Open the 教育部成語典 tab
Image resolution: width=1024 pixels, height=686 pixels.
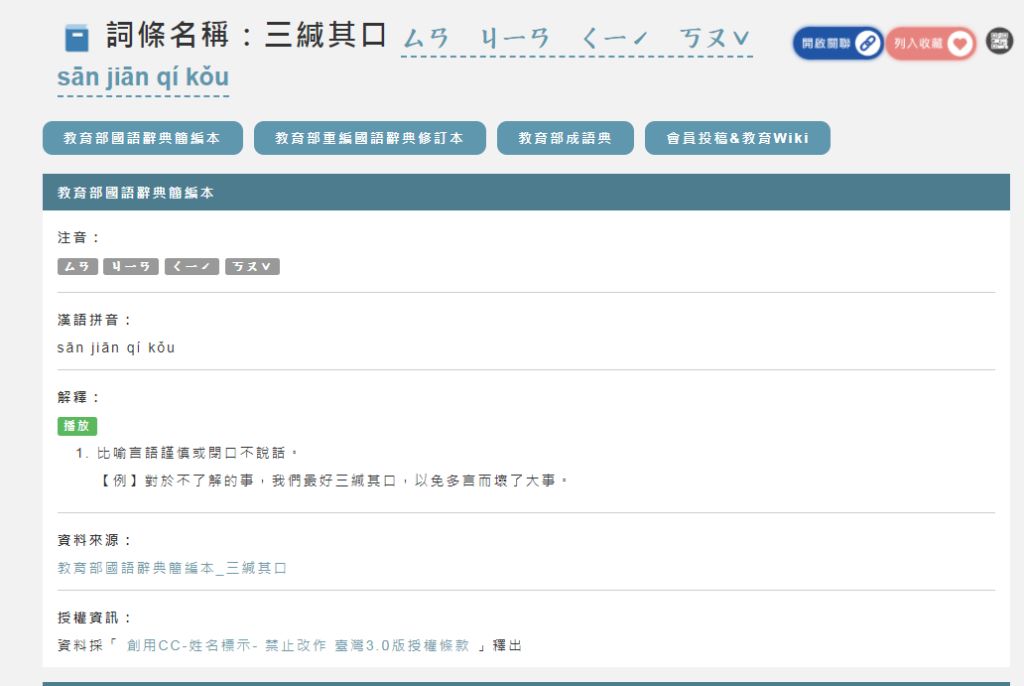click(x=565, y=139)
